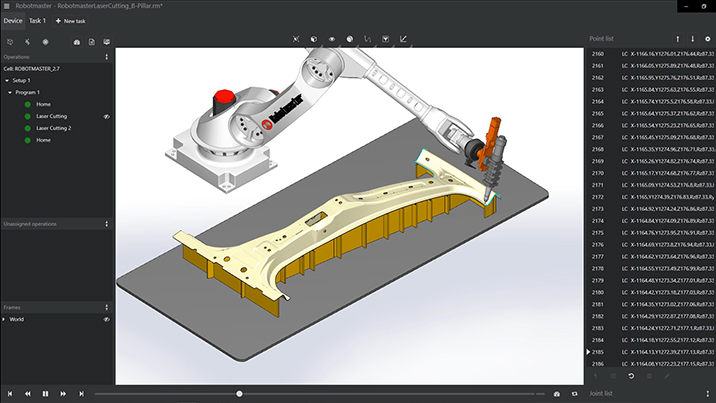The width and height of the screenshot is (716, 403).
Task: Fast forward the simulation
Action: (x=63, y=393)
